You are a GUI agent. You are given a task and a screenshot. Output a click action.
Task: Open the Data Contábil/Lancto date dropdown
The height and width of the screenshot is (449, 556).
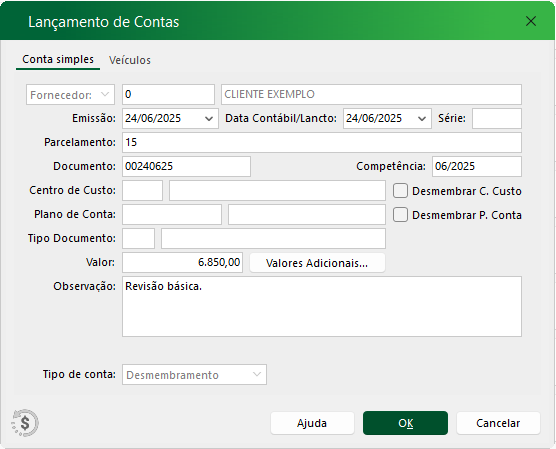[x=422, y=119]
